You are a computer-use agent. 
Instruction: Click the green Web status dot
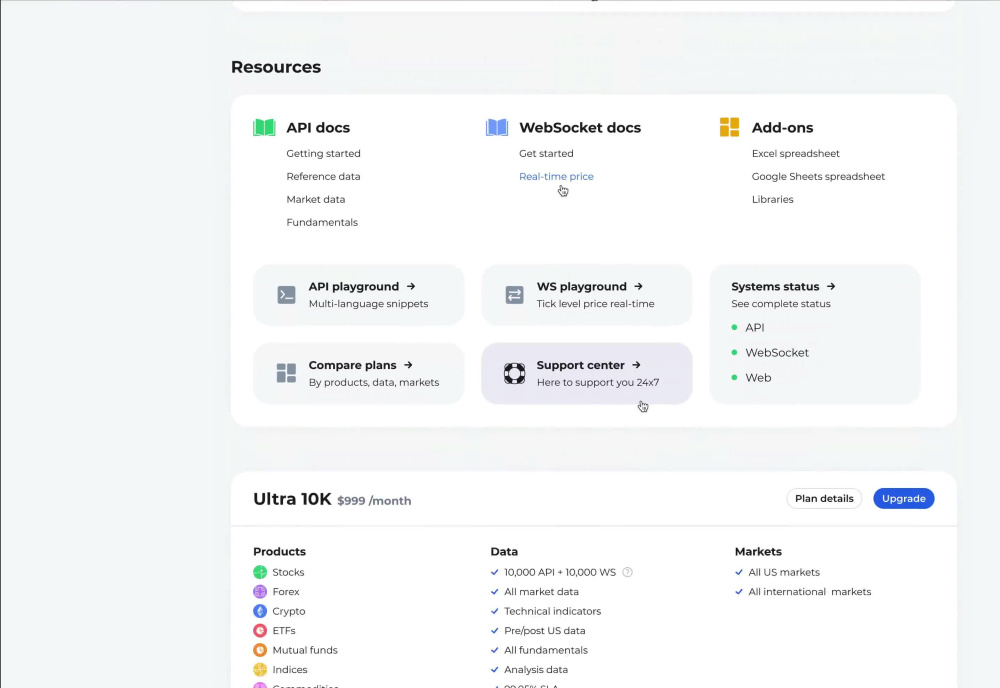[735, 377]
